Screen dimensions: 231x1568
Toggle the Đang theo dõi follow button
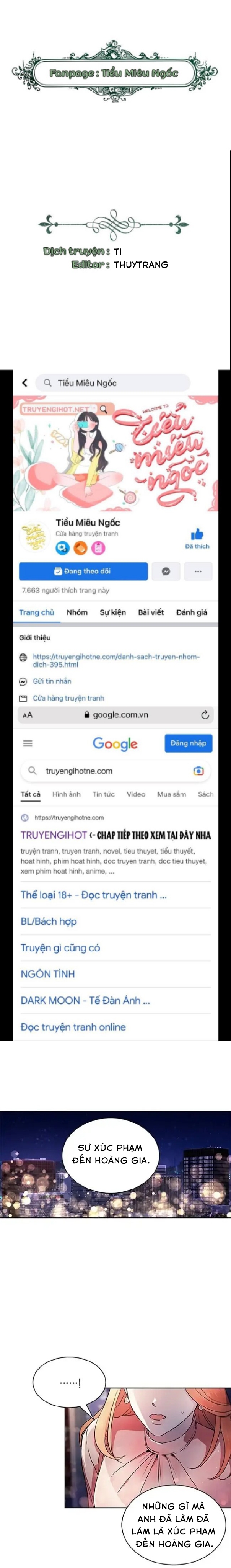(x=83, y=571)
